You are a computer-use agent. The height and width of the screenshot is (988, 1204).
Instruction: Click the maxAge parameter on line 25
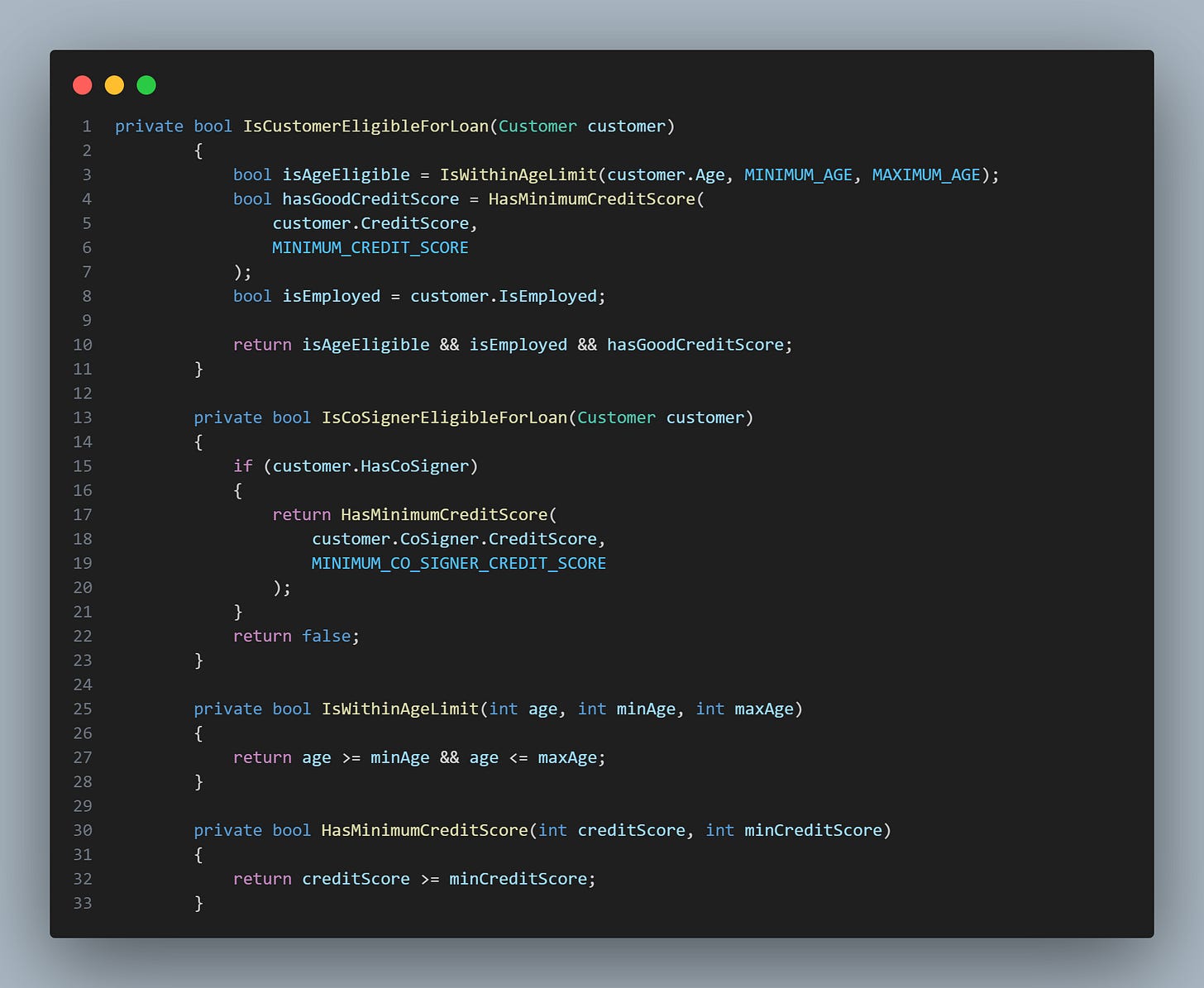tap(764, 709)
